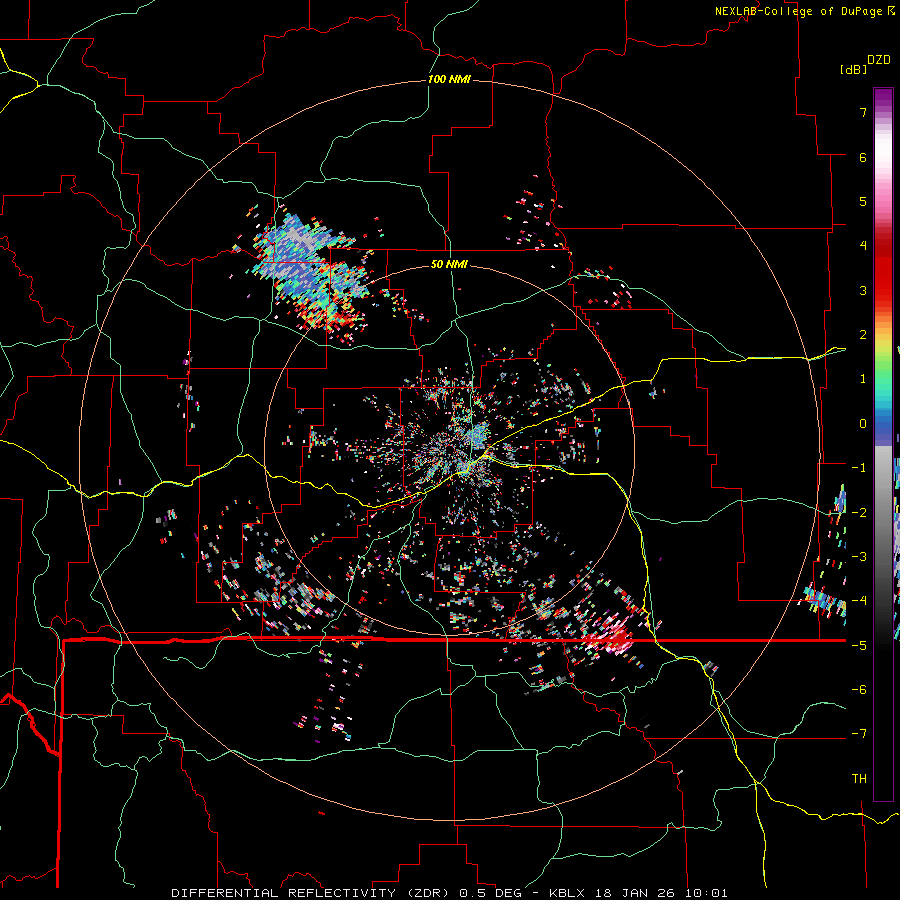
Task: Click the positive 4 label on dB scale
Action: (863, 246)
